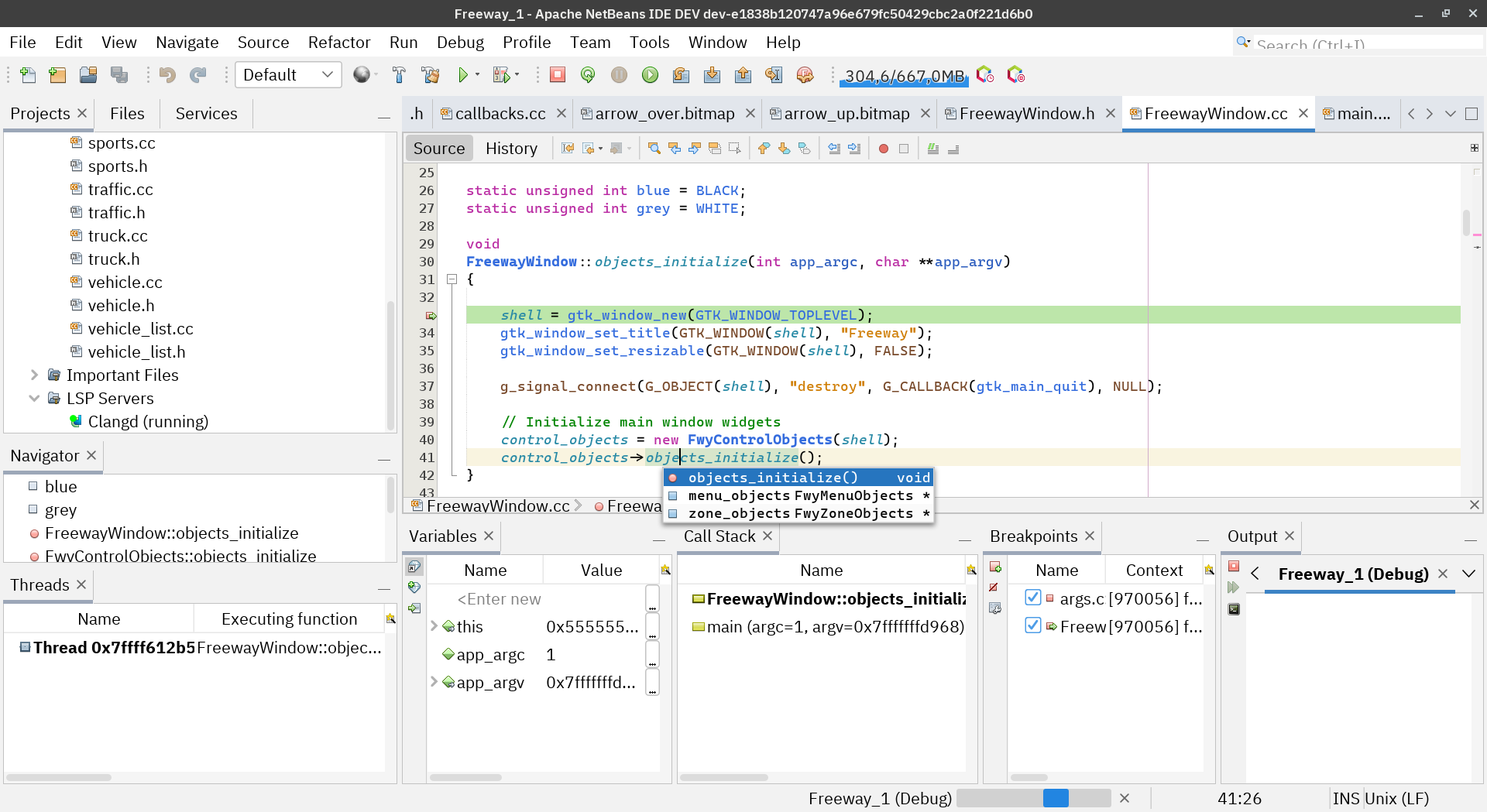Open the Default configuration dropdown

tap(288, 75)
